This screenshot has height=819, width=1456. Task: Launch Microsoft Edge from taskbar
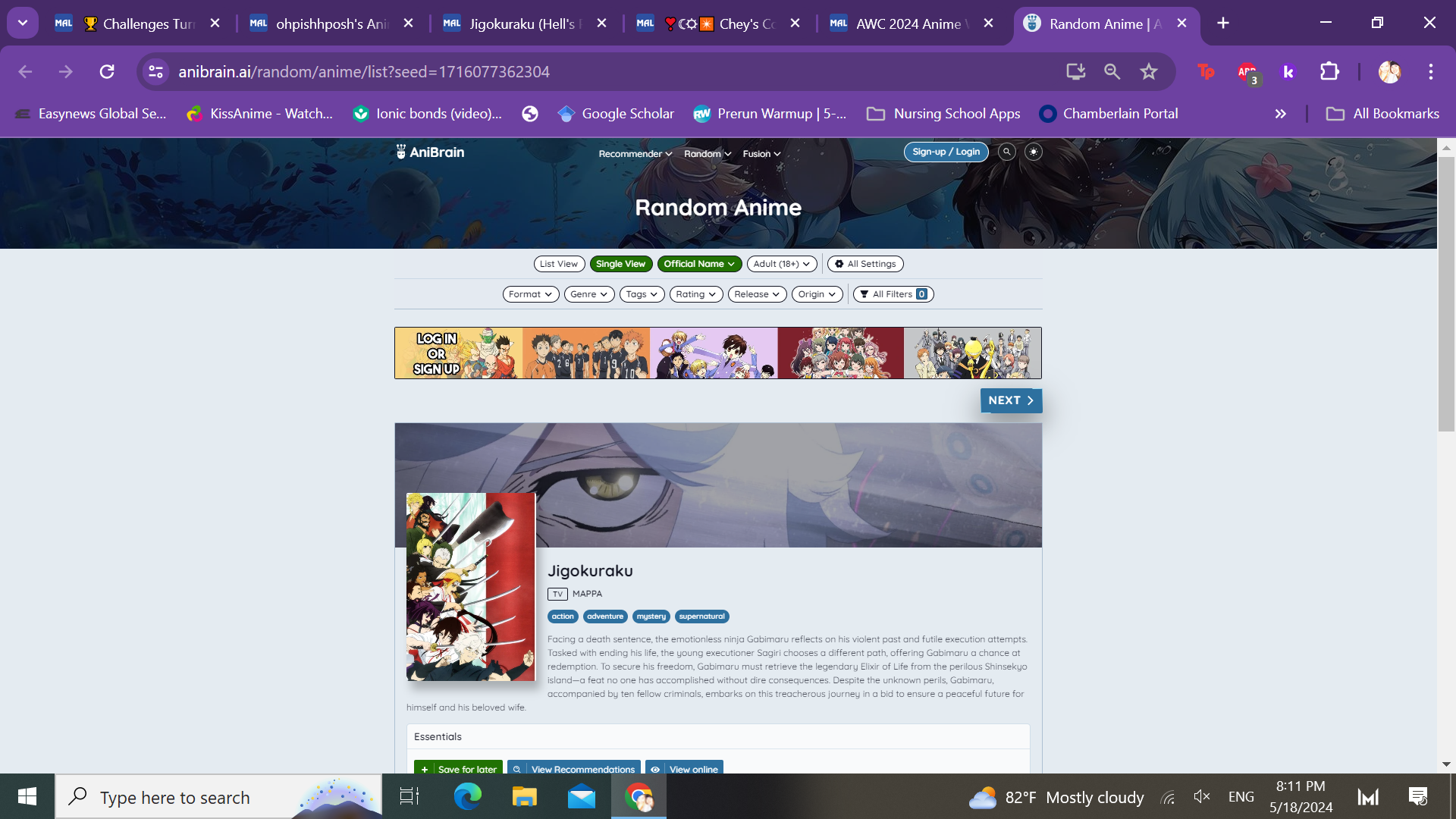467,796
